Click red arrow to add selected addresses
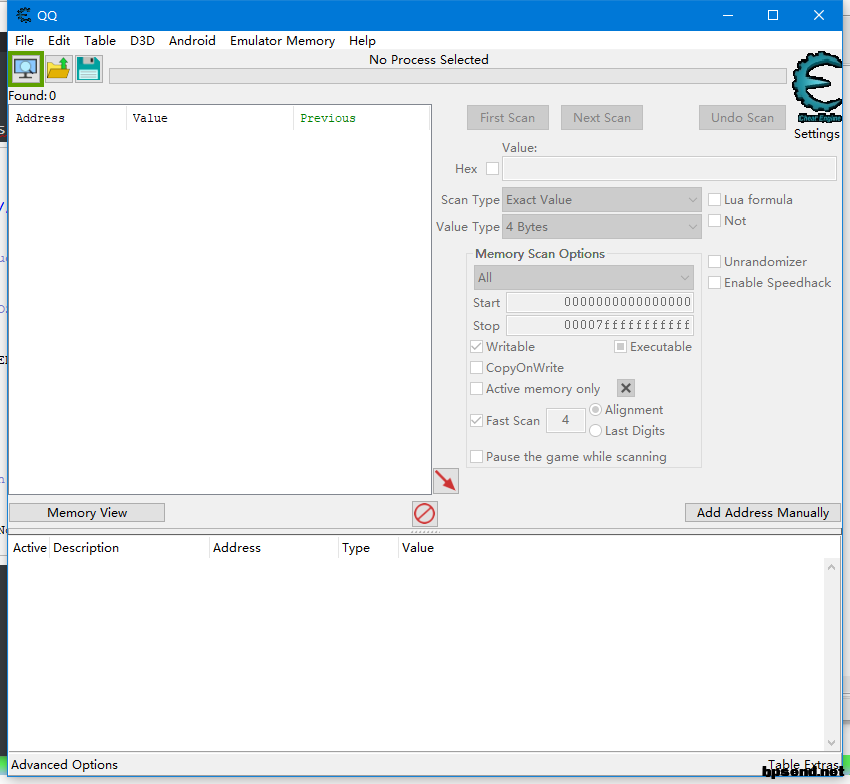850x784 pixels. [445, 481]
